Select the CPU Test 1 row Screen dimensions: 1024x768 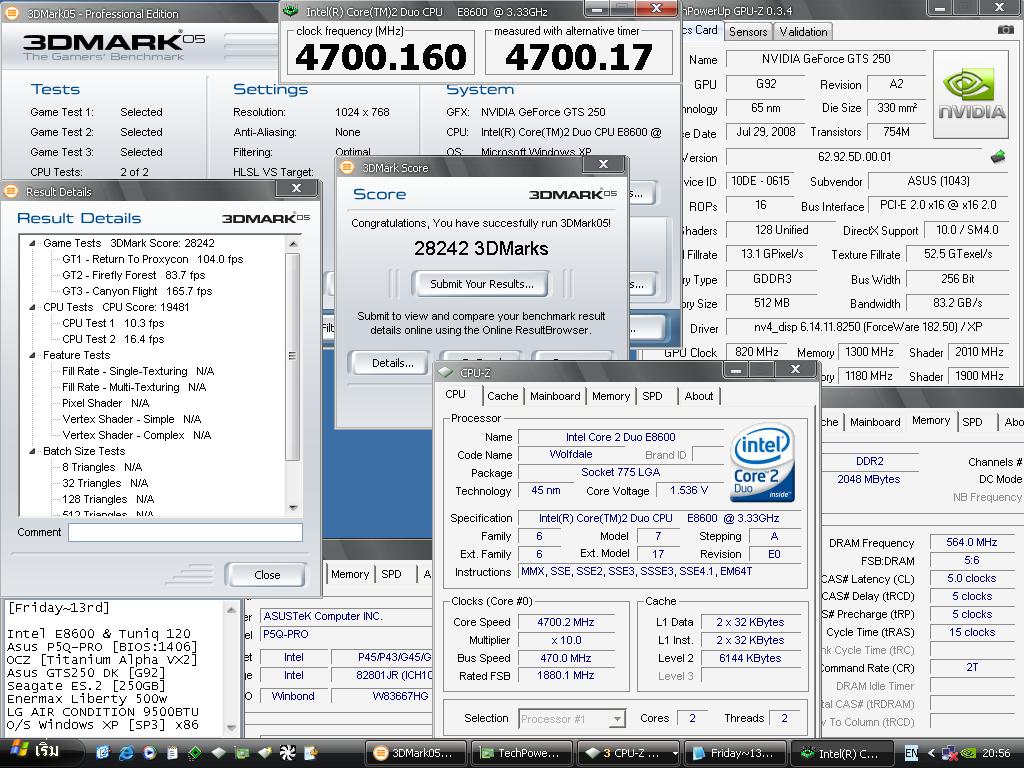[x=113, y=323]
